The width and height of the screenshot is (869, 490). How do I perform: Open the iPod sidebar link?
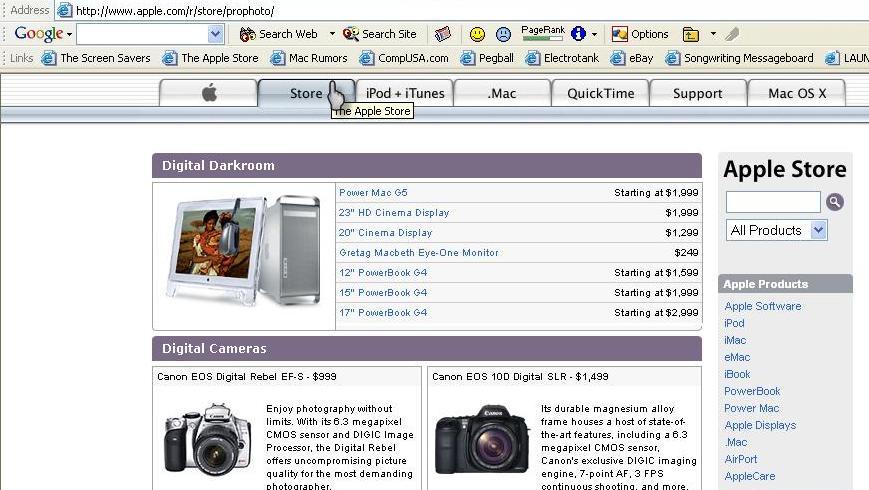(734, 323)
